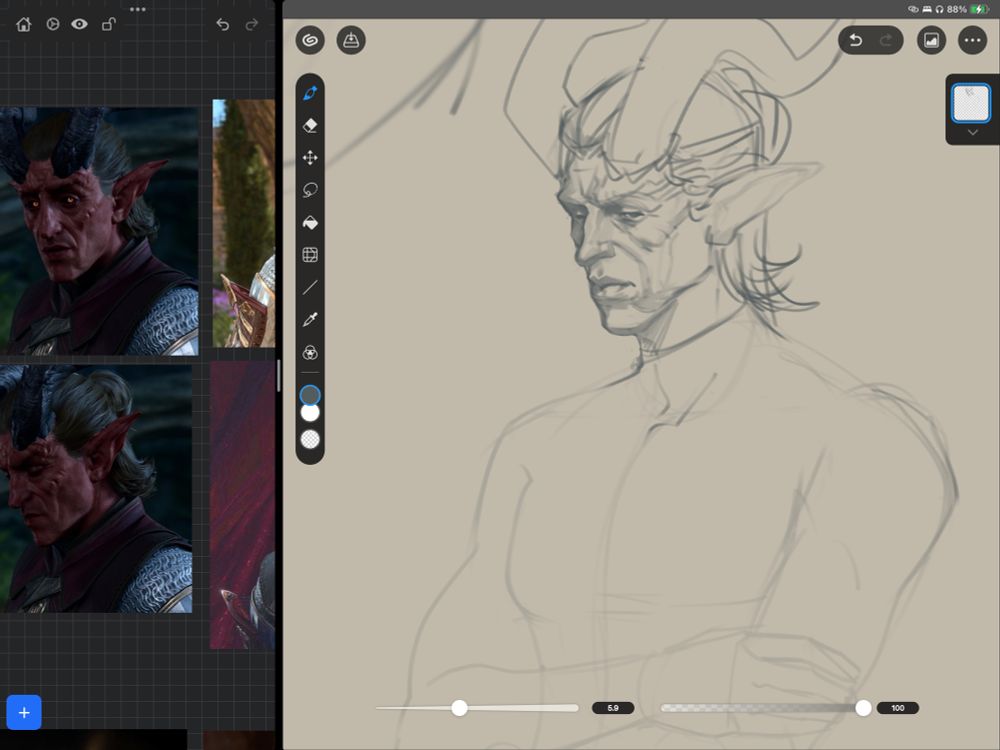Select the lower-left profile character reference image
The width and height of the screenshot is (1000, 750).
tap(96, 489)
